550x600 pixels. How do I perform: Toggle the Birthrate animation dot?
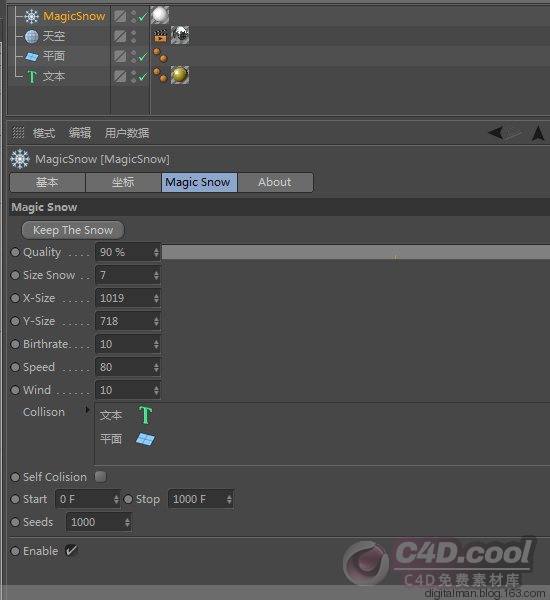pos(15,344)
